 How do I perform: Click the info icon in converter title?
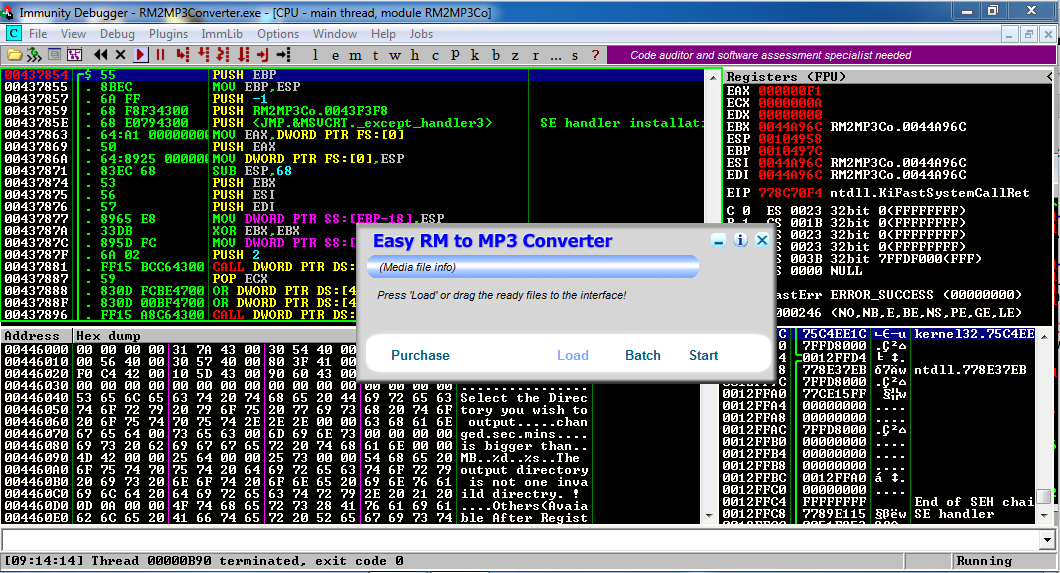pyautogui.click(x=740, y=240)
